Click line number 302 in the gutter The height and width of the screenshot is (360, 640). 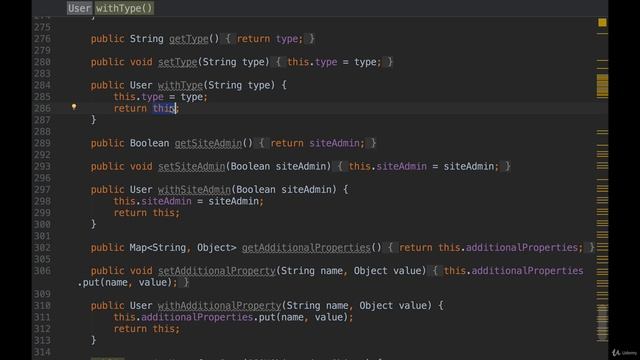click(x=42, y=248)
